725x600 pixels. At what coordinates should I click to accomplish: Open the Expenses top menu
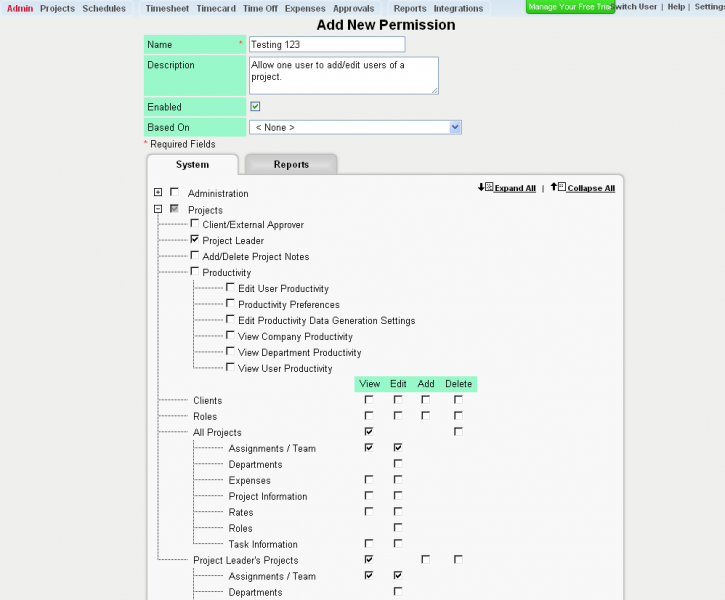click(x=305, y=8)
